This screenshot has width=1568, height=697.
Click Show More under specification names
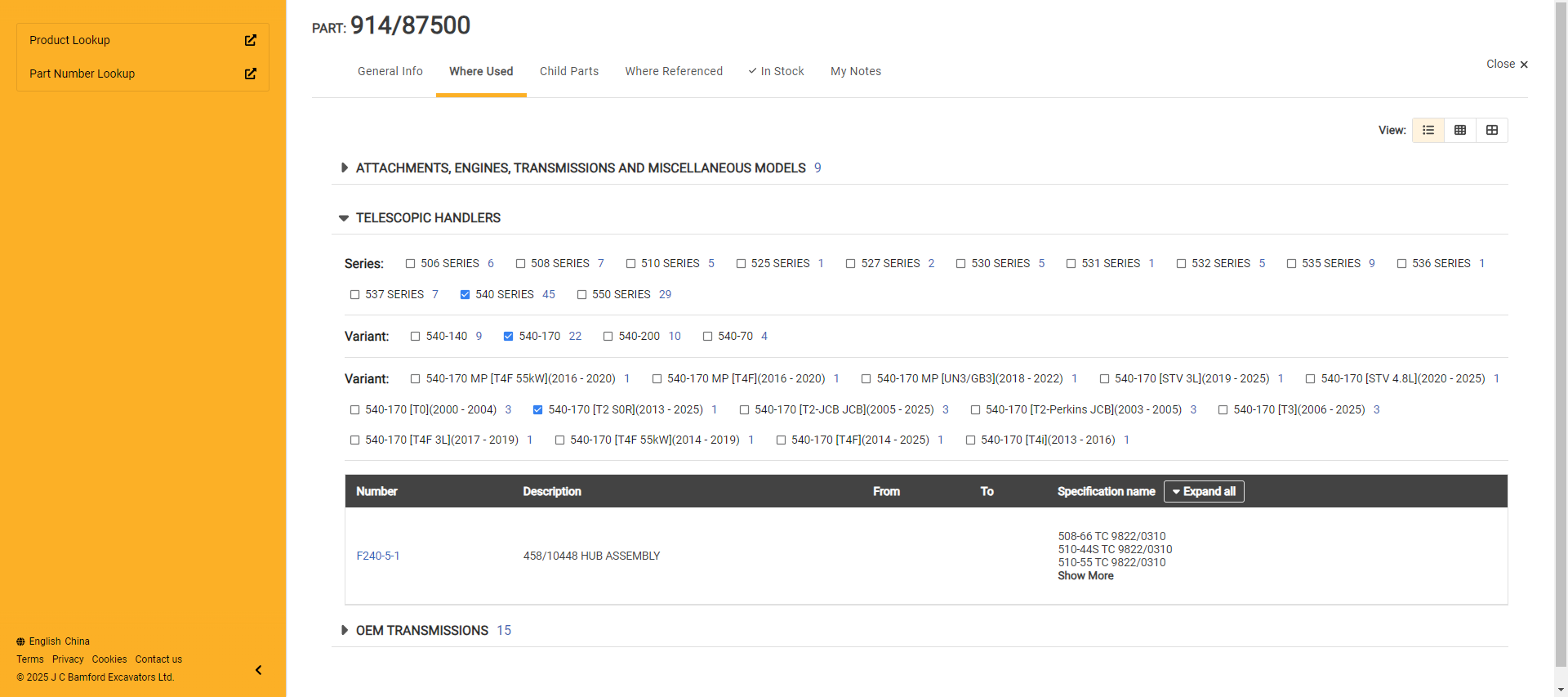coord(1085,576)
